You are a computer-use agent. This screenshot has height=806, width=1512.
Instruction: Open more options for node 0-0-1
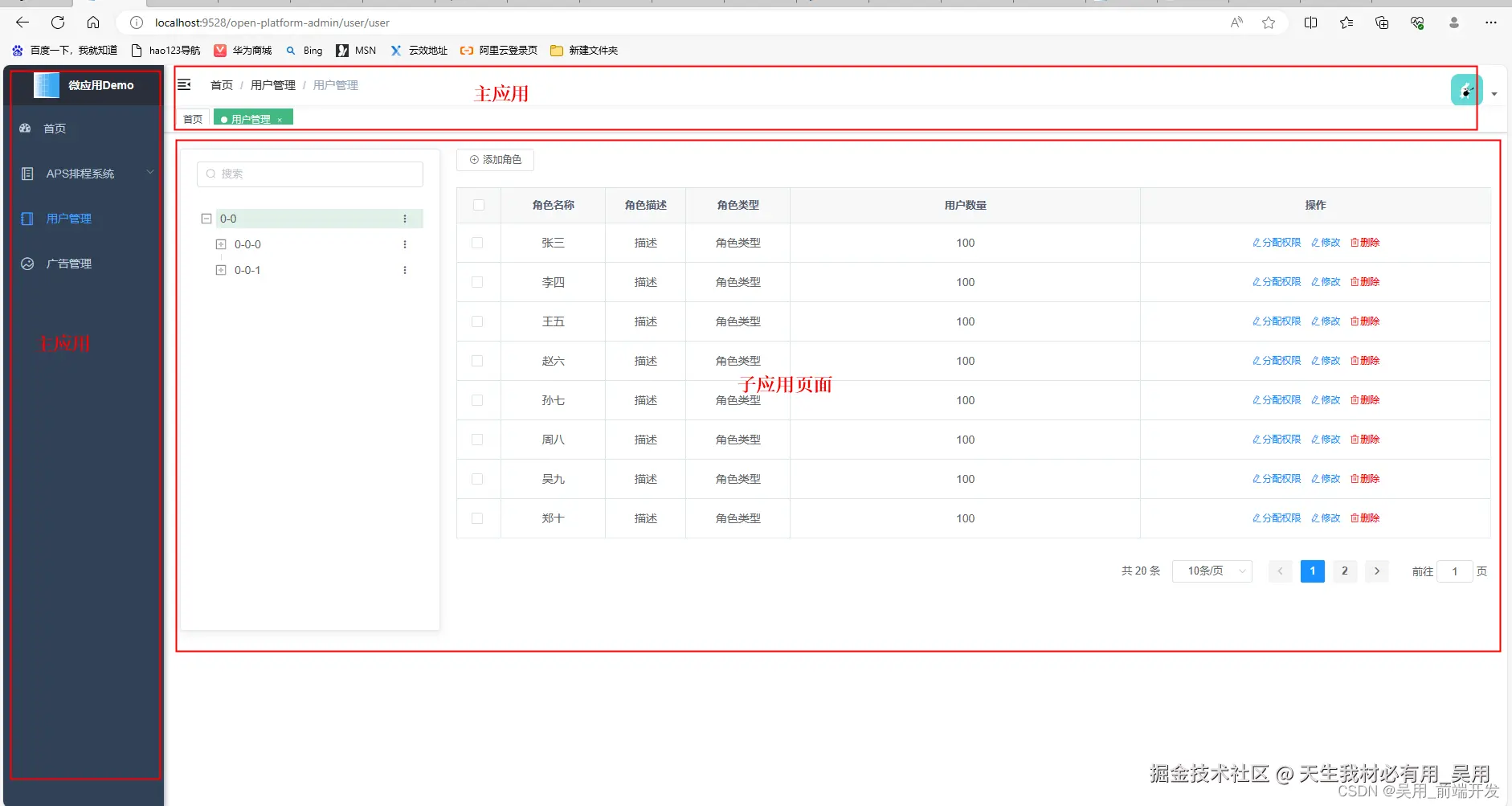click(x=405, y=270)
